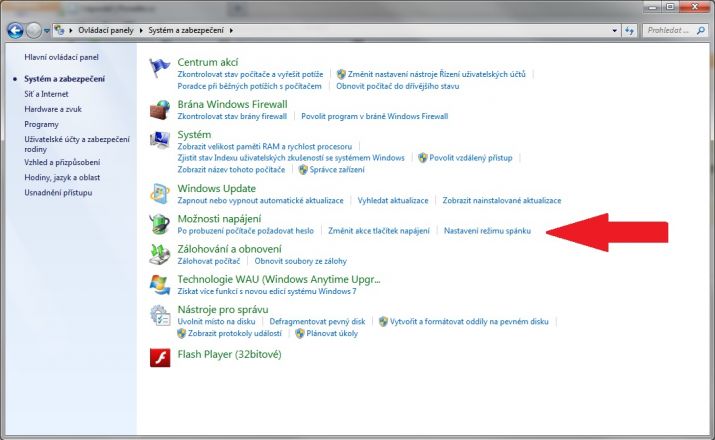Open the Systém heading link
Image resolution: width=715 pixels, height=440 pixels.
click(x=194, y=135)
